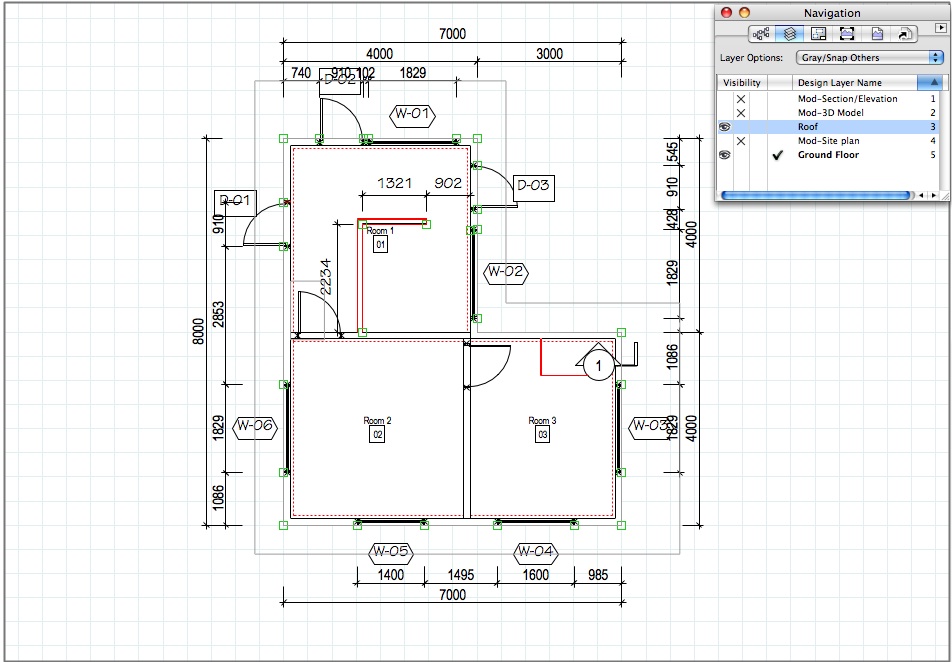Switch to the Design Layers tab icon
This screenshot has height=662, width=952.
790,34
